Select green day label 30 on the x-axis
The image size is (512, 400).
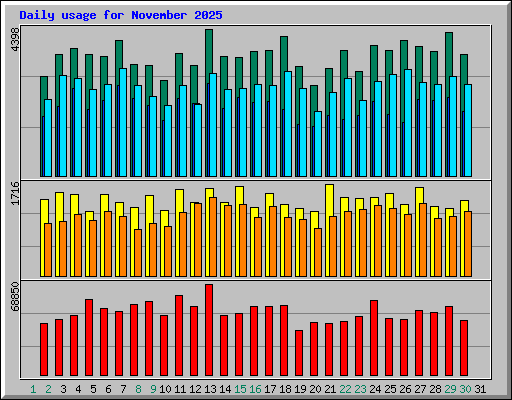point(465,389)
